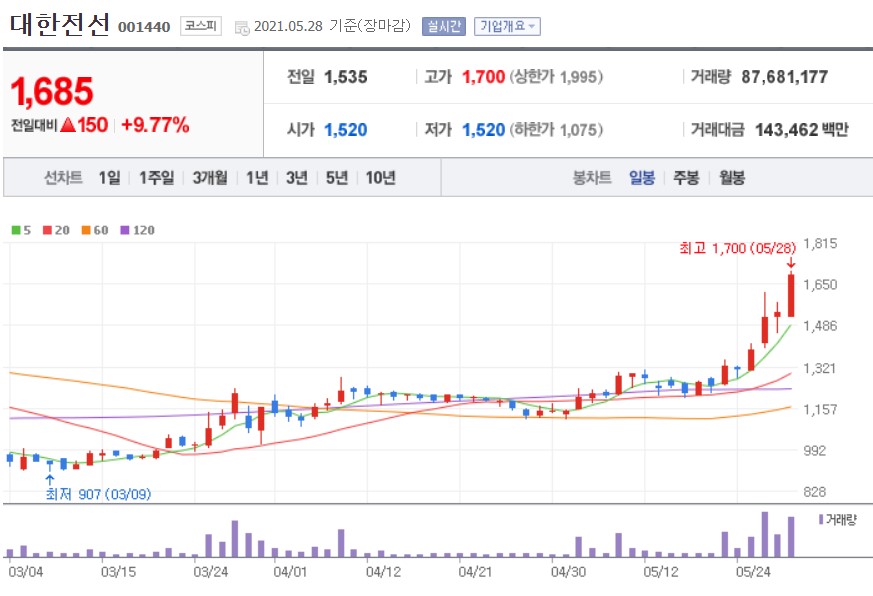
Task: Click the red up-triangle change icon
Action: click(68, 124)
